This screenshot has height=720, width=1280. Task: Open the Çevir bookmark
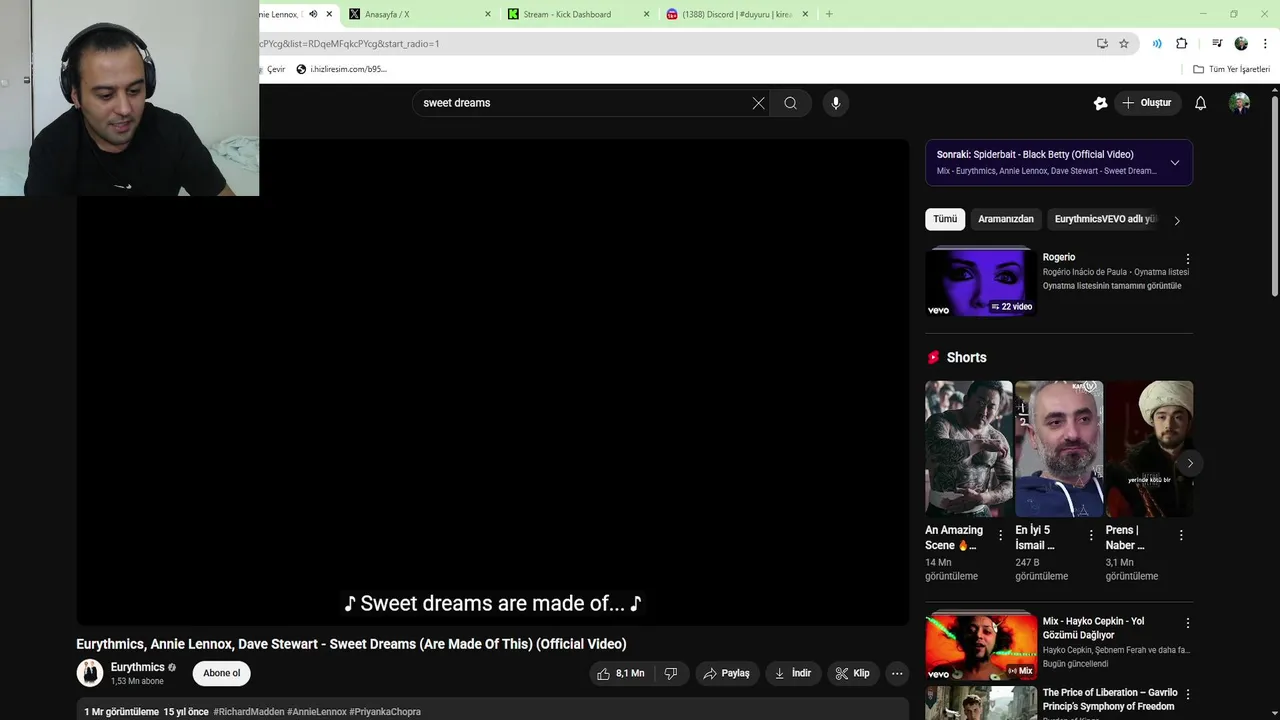(275, 69)
